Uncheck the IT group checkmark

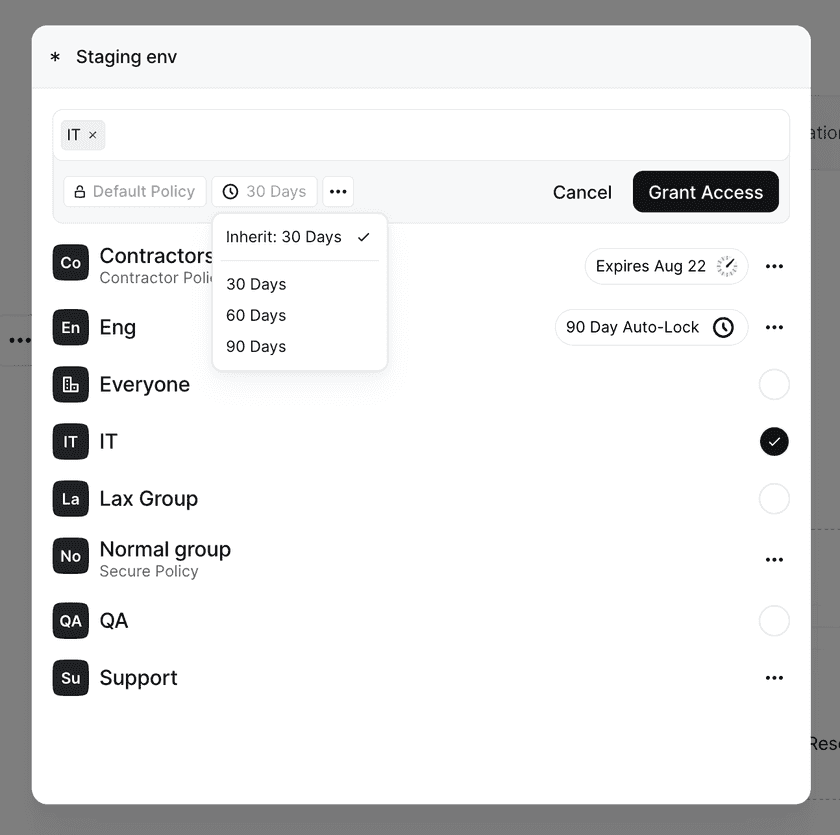(x=774, y=441)
